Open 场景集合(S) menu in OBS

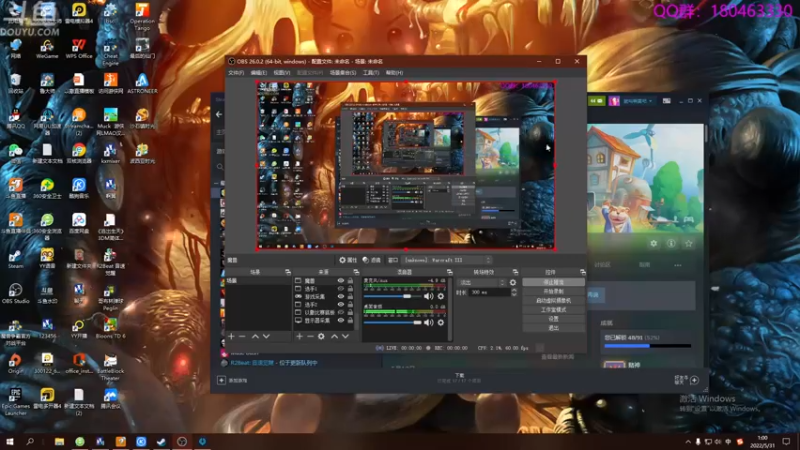pos(343,73)
